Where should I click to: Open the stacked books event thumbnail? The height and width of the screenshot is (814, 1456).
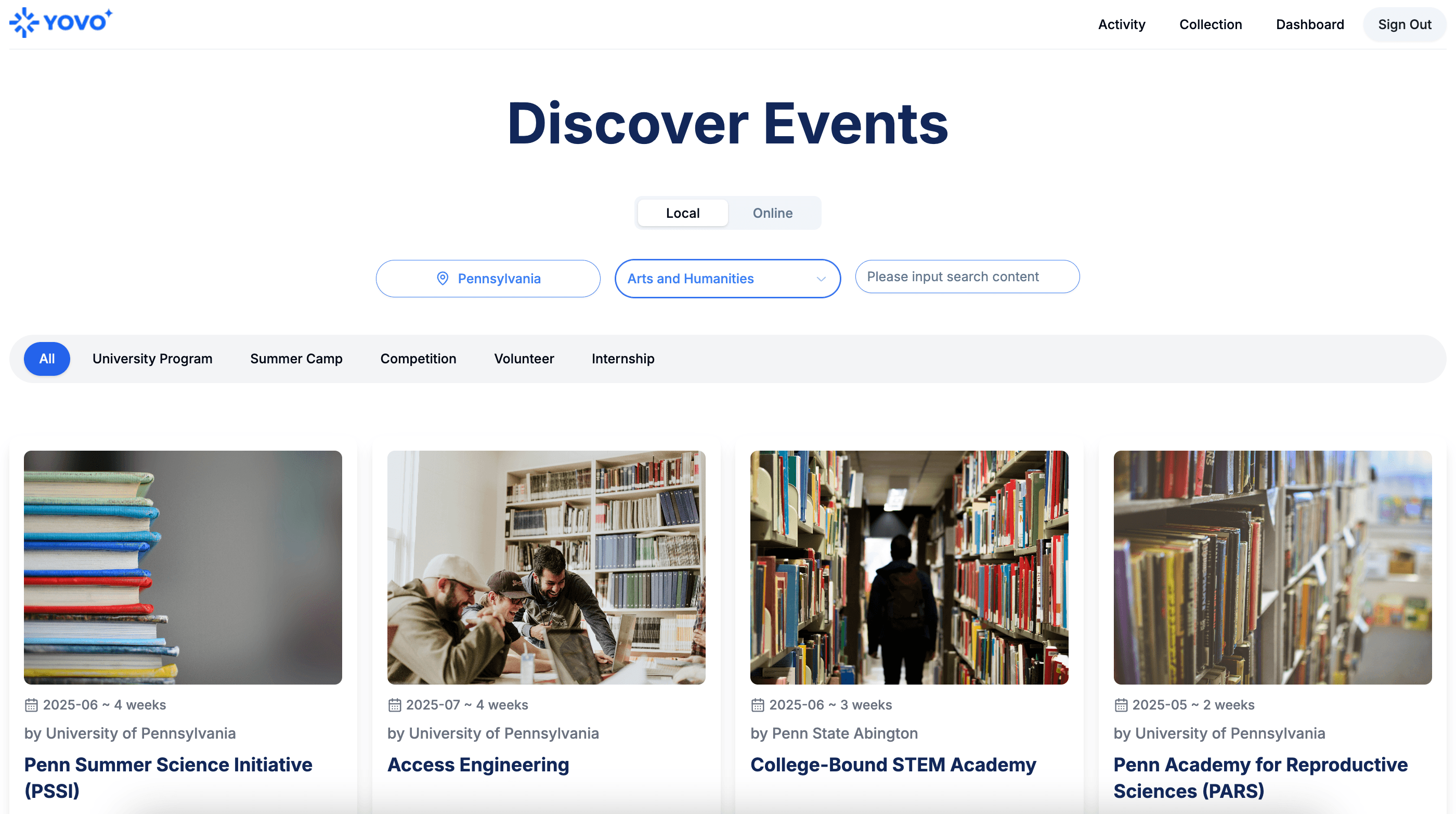[x=183, y=568]
